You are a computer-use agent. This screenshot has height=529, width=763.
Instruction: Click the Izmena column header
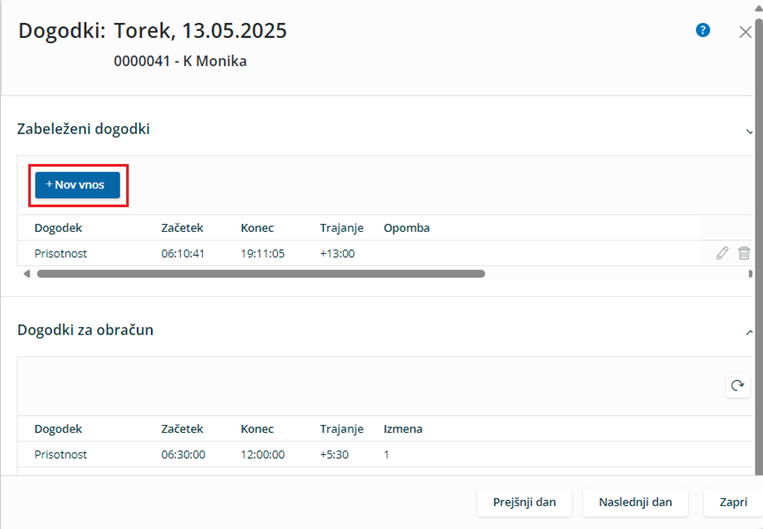point(403,429)
